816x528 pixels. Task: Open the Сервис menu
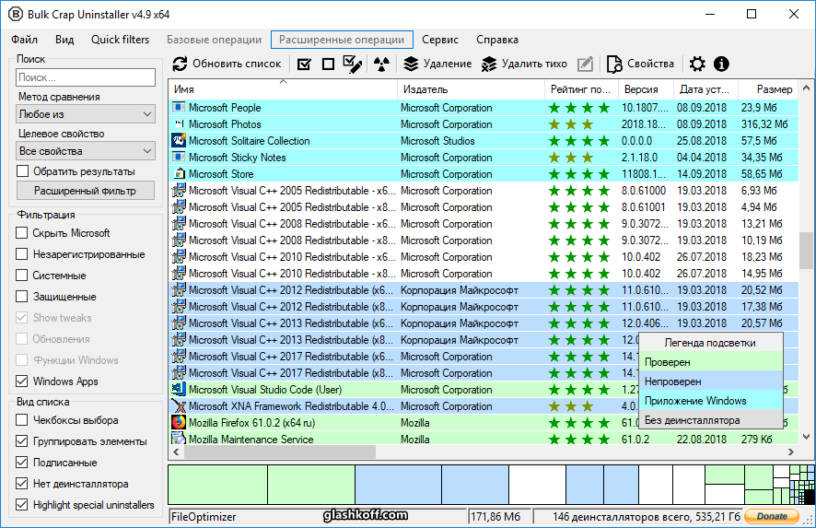click(x=440, y=40)
